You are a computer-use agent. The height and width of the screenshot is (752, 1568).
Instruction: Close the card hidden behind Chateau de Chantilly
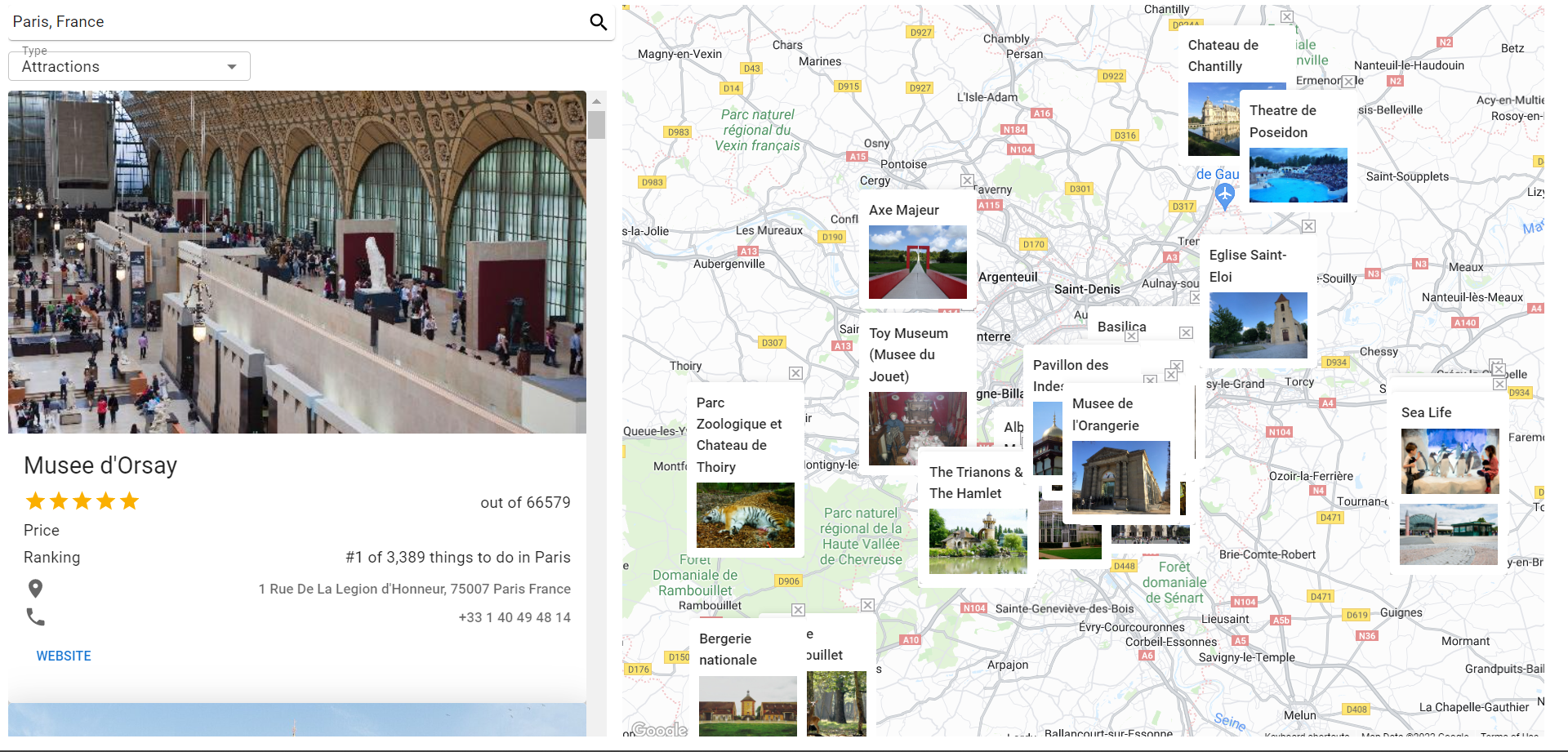click(x=1286, y=16)
